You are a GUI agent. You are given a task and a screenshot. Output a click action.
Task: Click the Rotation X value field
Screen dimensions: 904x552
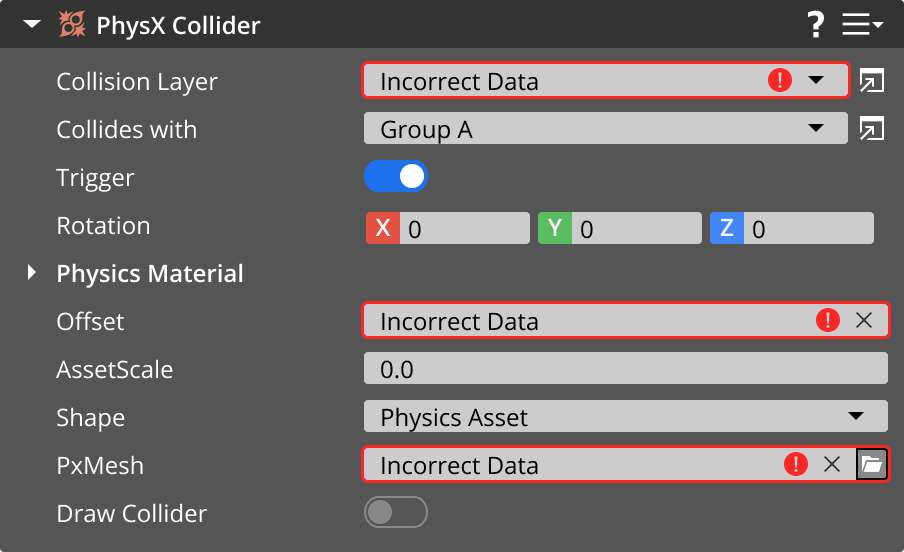click(464, 229)
